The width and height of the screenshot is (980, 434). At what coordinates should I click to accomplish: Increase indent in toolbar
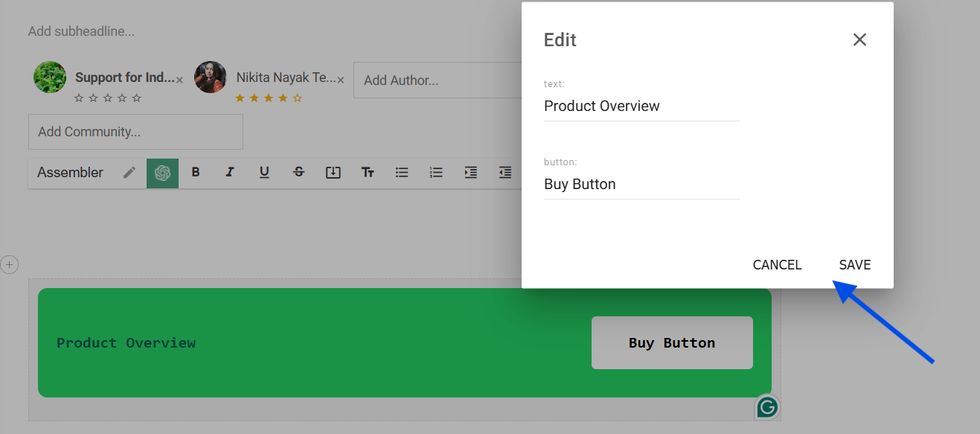tap(471, 173)
